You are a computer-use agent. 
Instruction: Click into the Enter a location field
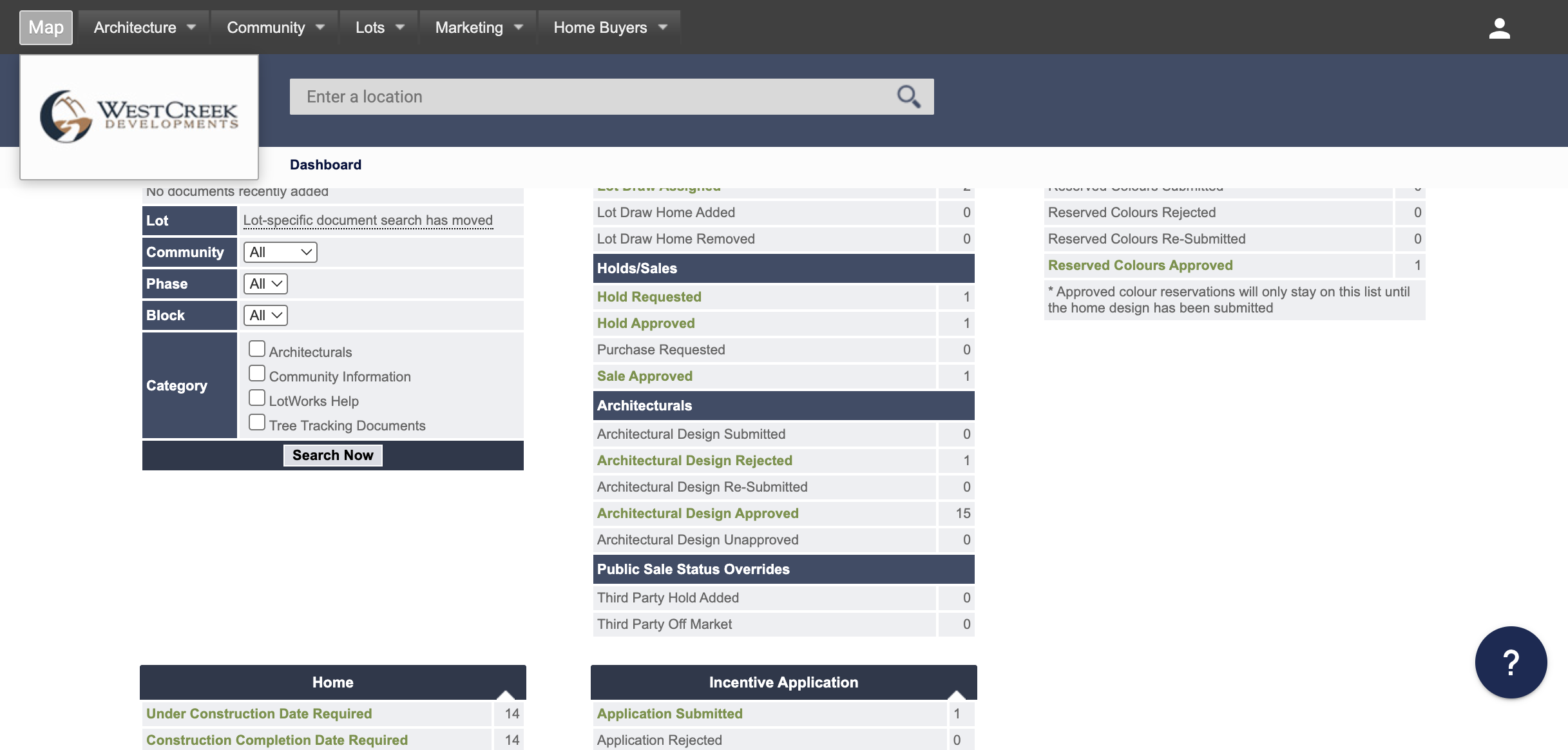pyautogui.click(x=593, y=97)
